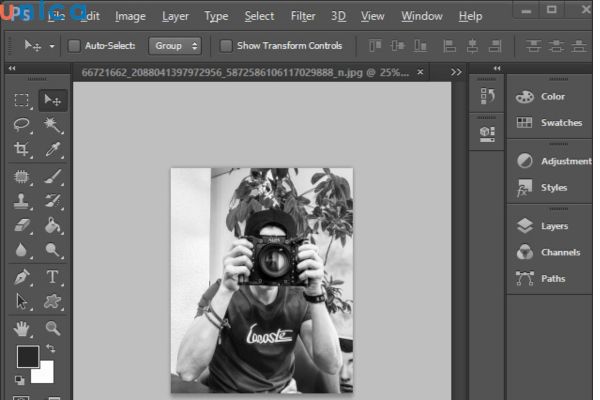This screenshot has height=400, width=600.
Task: Enable Show Transform Controls checkbox
Action: click(x=226, y=46)
